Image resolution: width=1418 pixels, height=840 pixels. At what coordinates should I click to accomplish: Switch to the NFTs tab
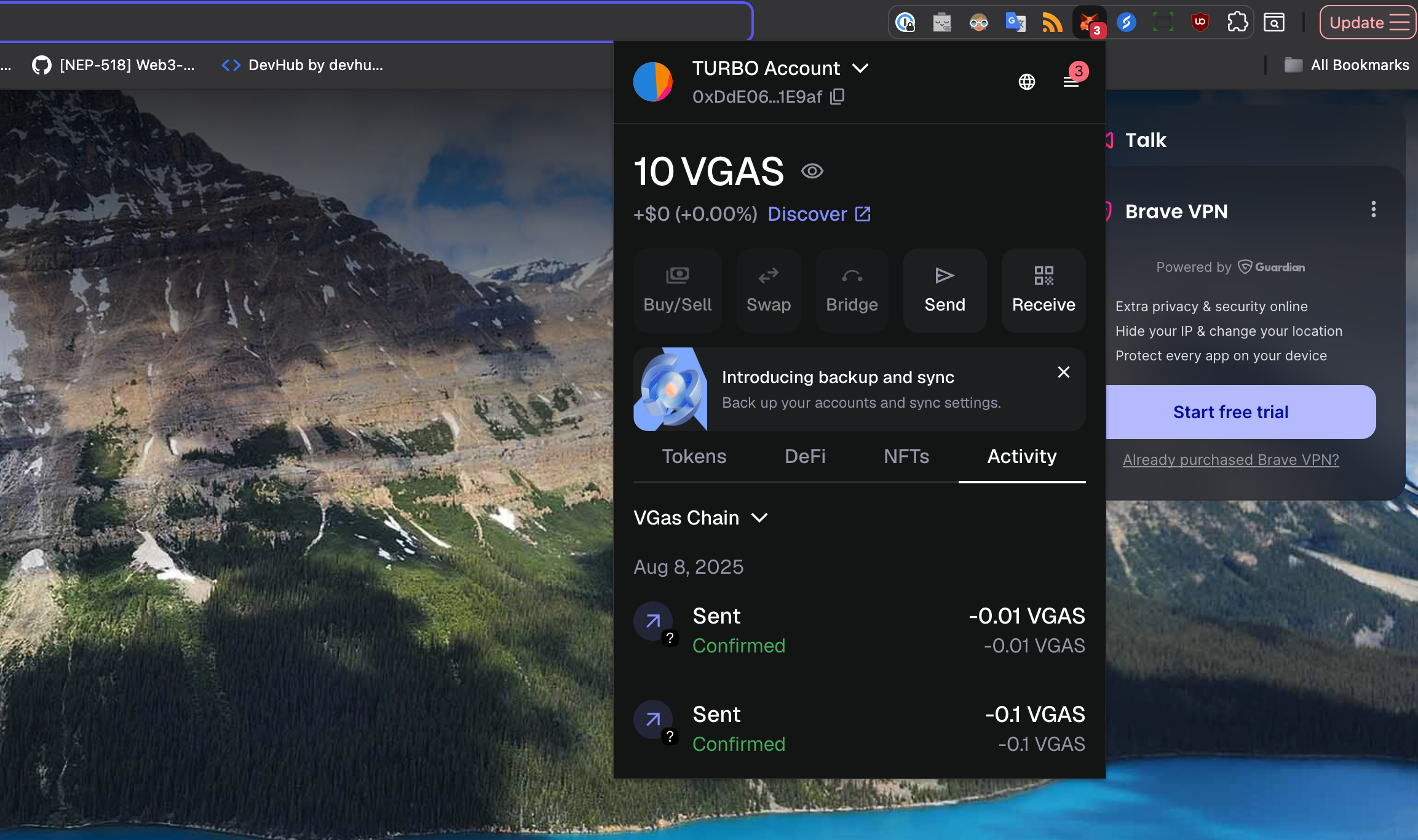click(x=906, y=456)
